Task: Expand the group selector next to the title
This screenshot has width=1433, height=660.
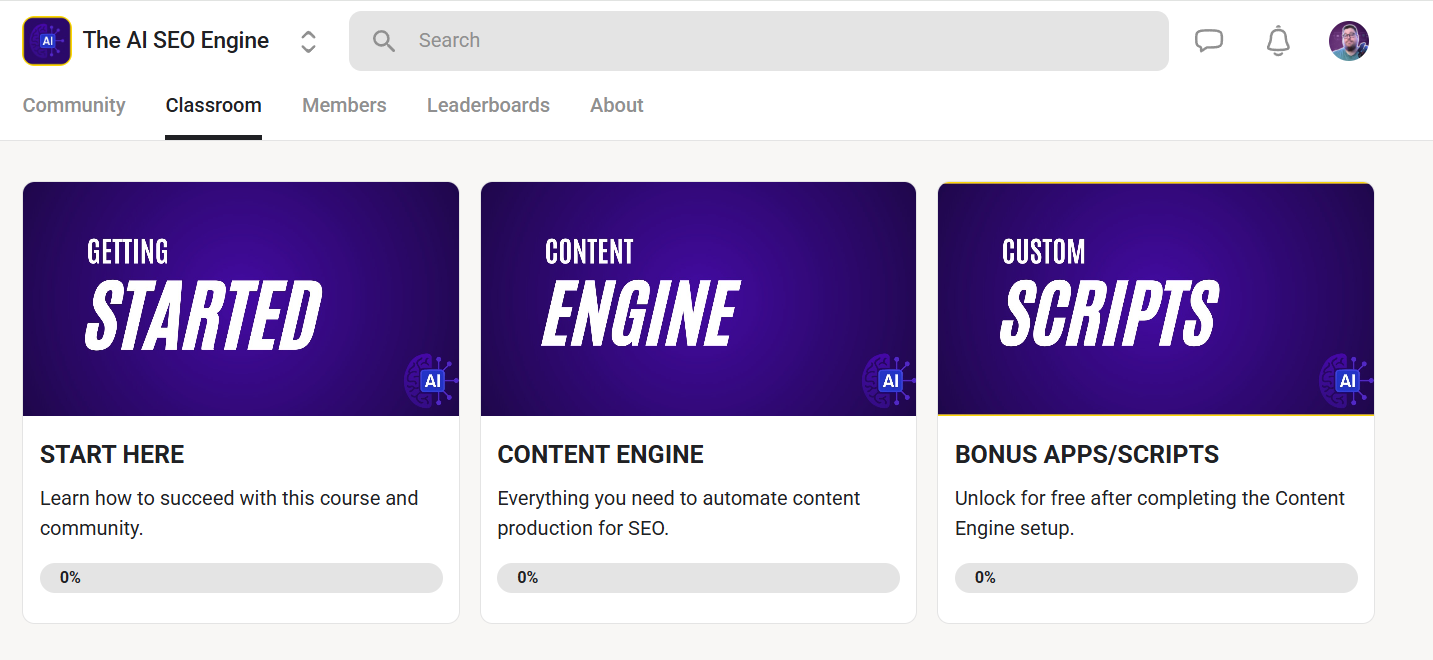Action: tap(308, 40)
